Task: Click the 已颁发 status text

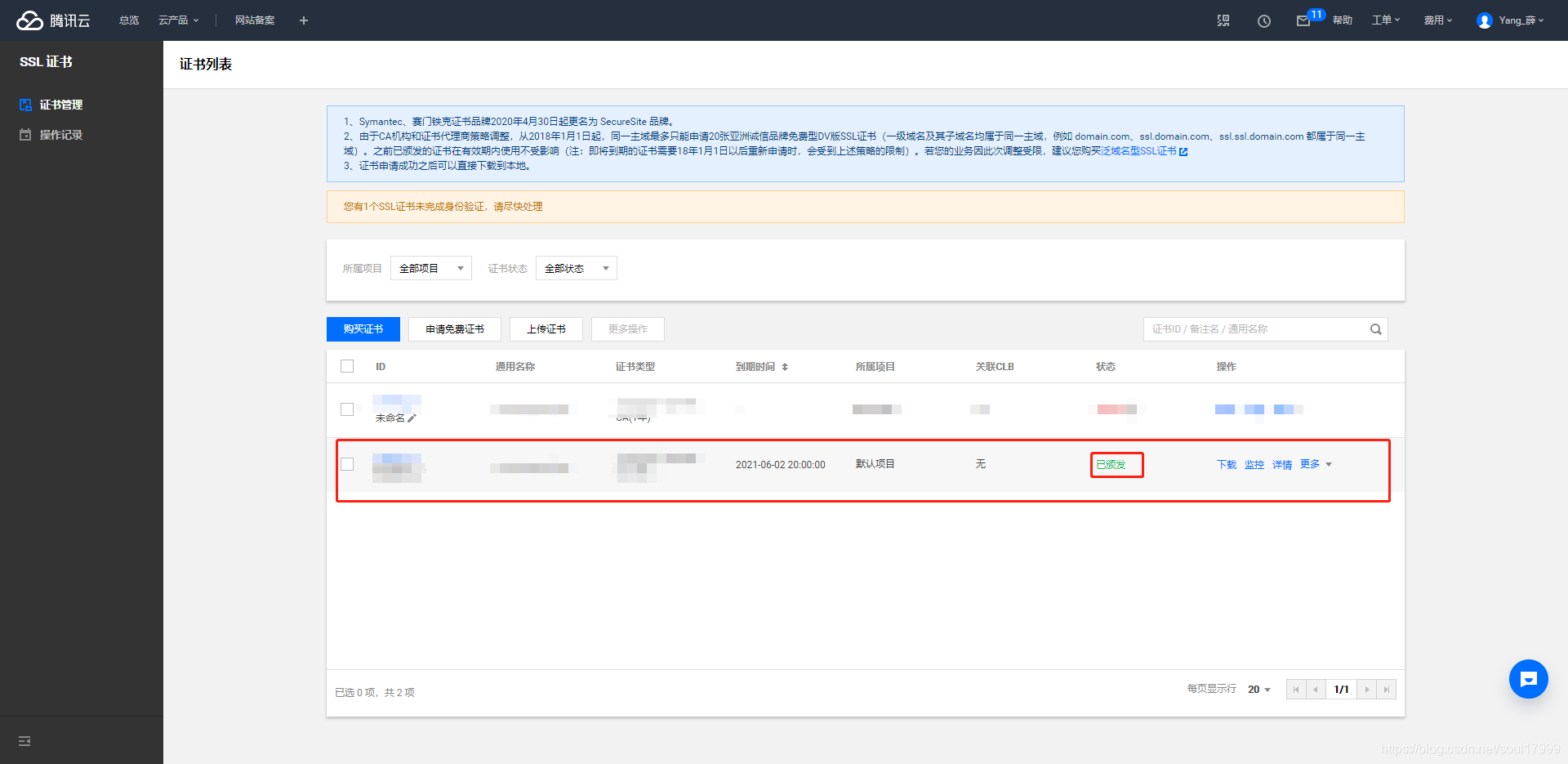Action: (1111, 465)
